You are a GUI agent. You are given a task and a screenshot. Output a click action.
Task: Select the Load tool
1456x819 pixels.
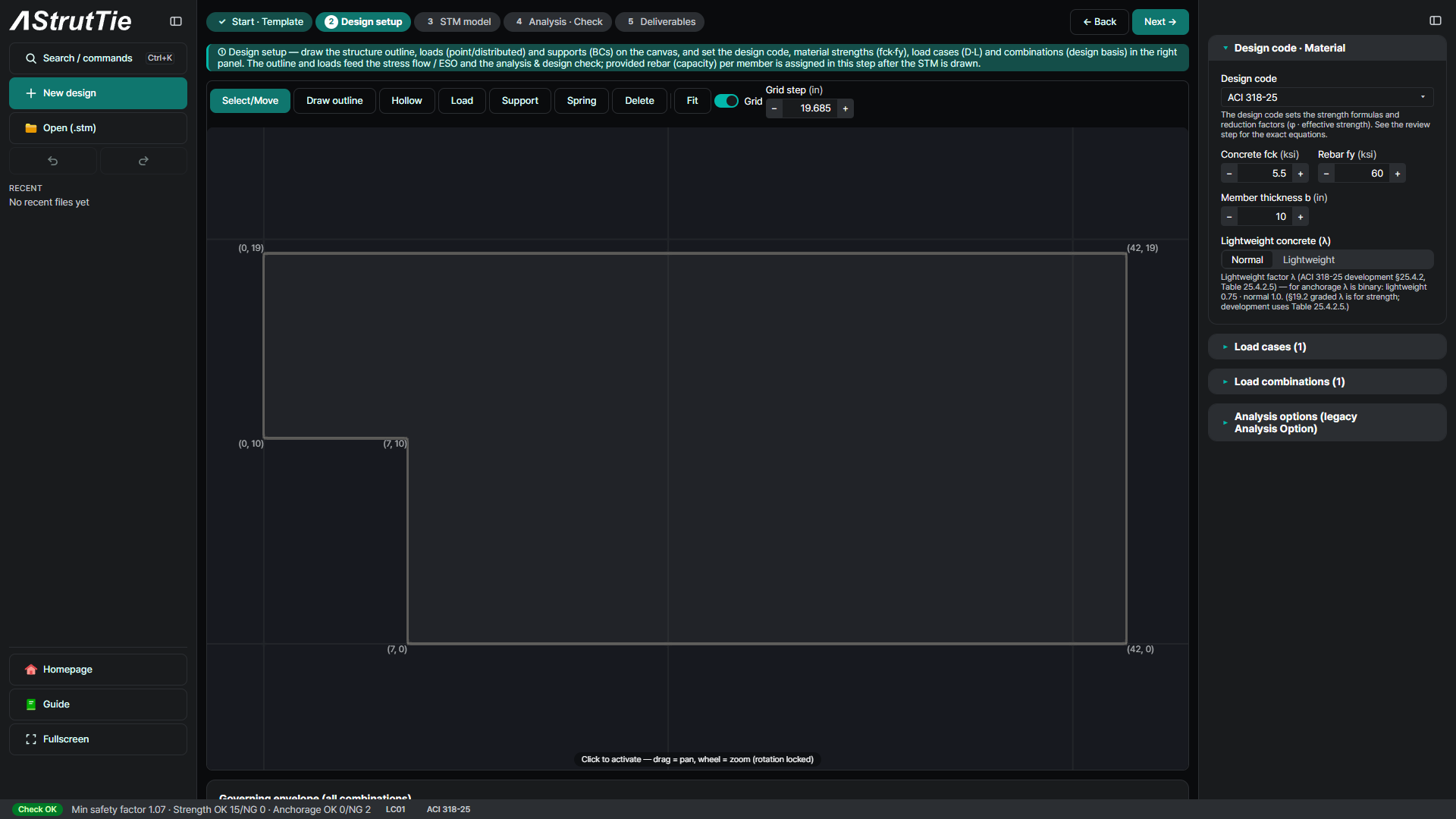pyautogui.click(x=462, y=101)
